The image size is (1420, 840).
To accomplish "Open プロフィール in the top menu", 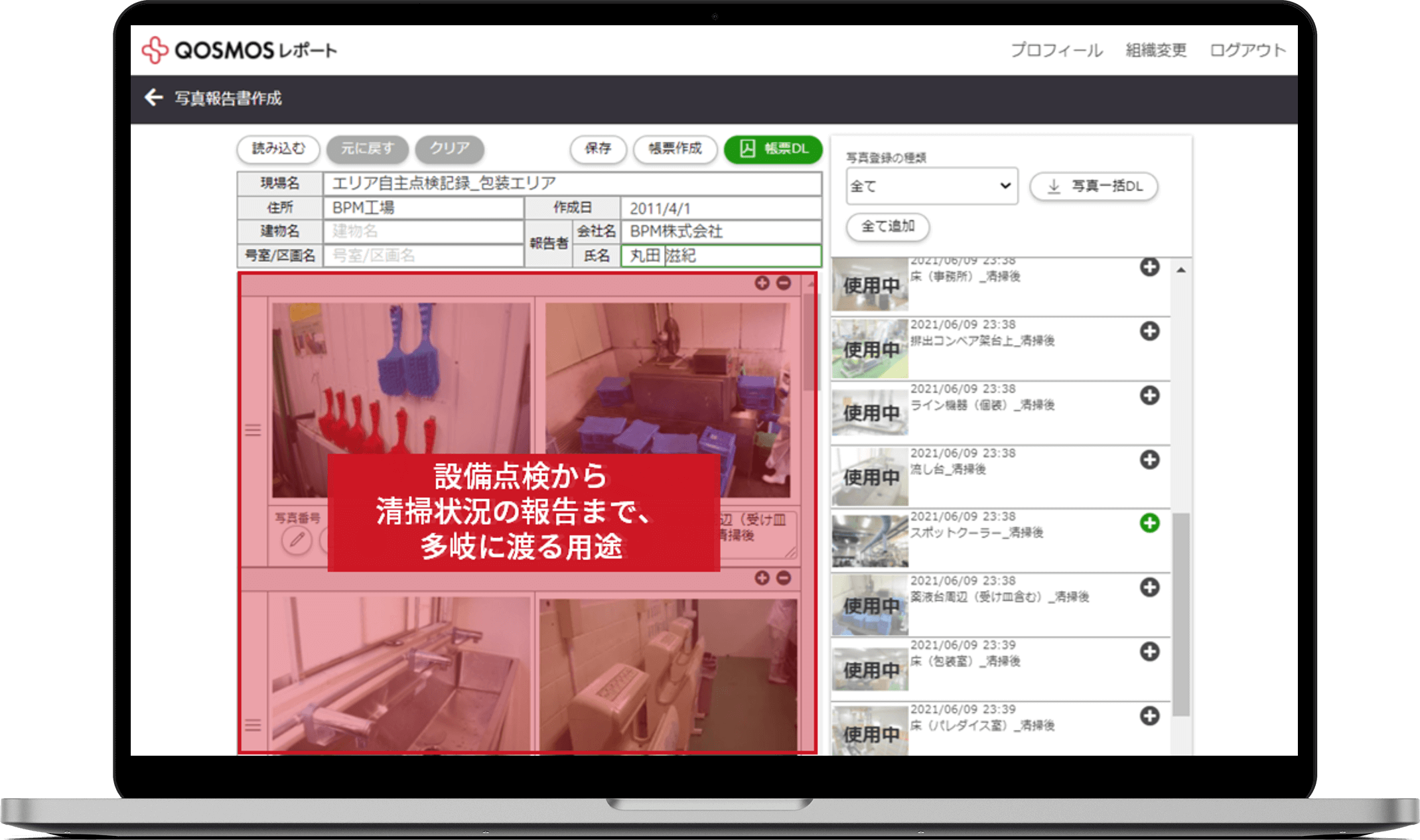I will click(1056, 50).
